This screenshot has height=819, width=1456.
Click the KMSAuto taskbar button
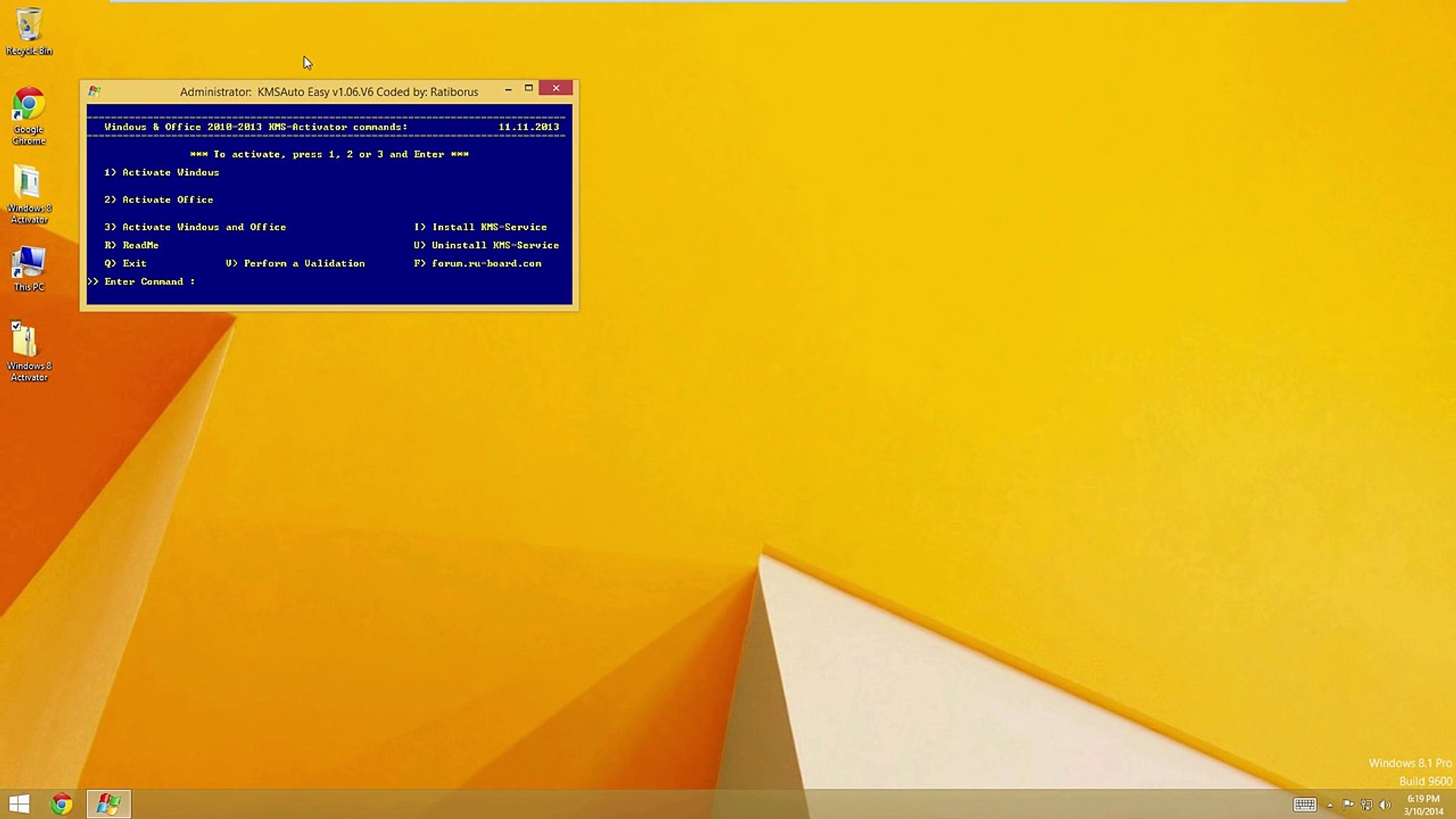[x=108, y=804]
